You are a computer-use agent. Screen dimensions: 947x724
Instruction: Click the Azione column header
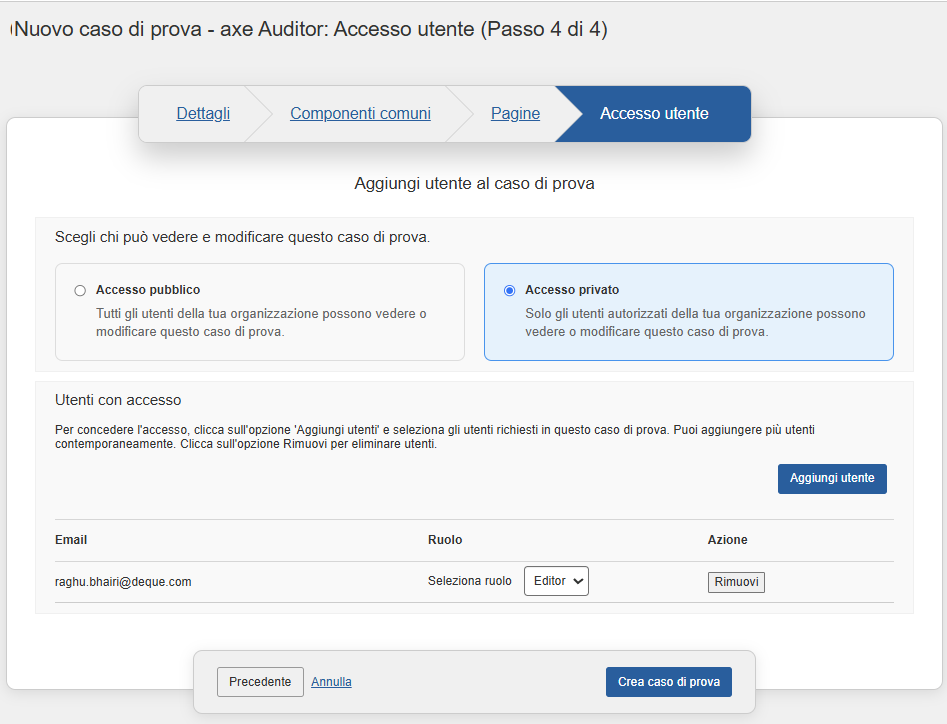tap(727, 540)
